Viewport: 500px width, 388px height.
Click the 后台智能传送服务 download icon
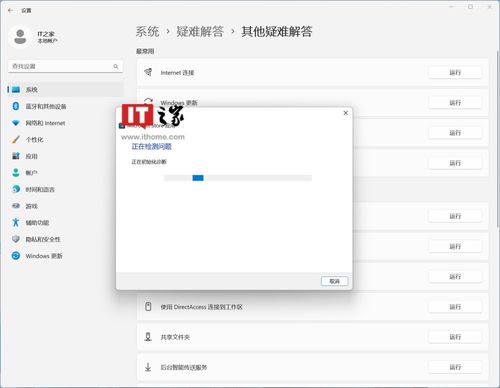148,367
